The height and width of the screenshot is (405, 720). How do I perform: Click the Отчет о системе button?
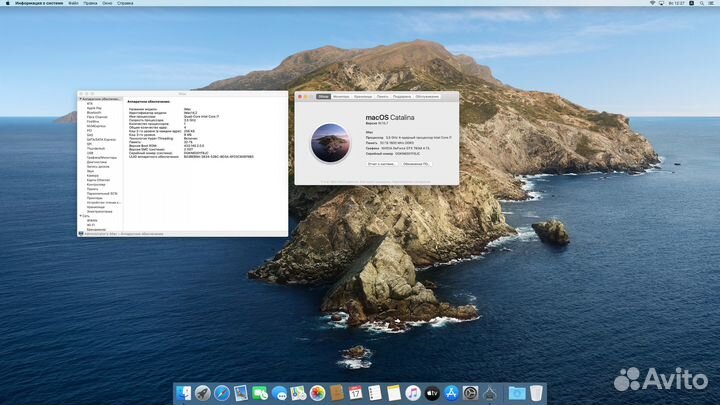point(381,164)
